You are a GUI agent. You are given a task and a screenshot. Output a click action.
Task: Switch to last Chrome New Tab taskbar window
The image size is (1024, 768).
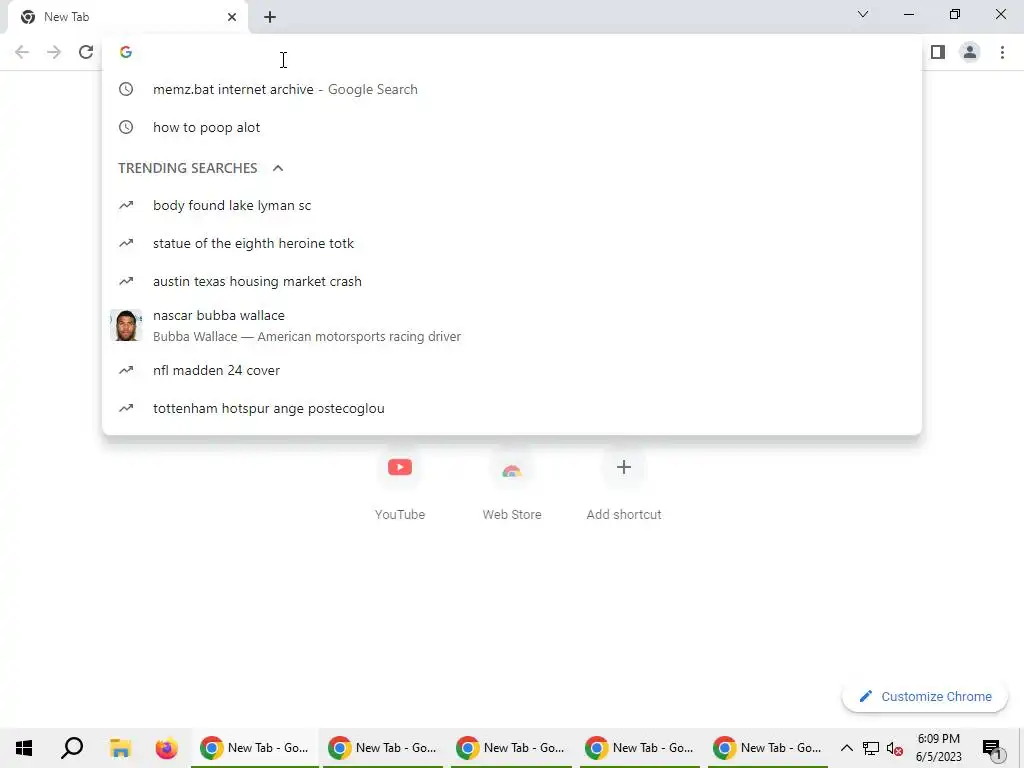768,748
